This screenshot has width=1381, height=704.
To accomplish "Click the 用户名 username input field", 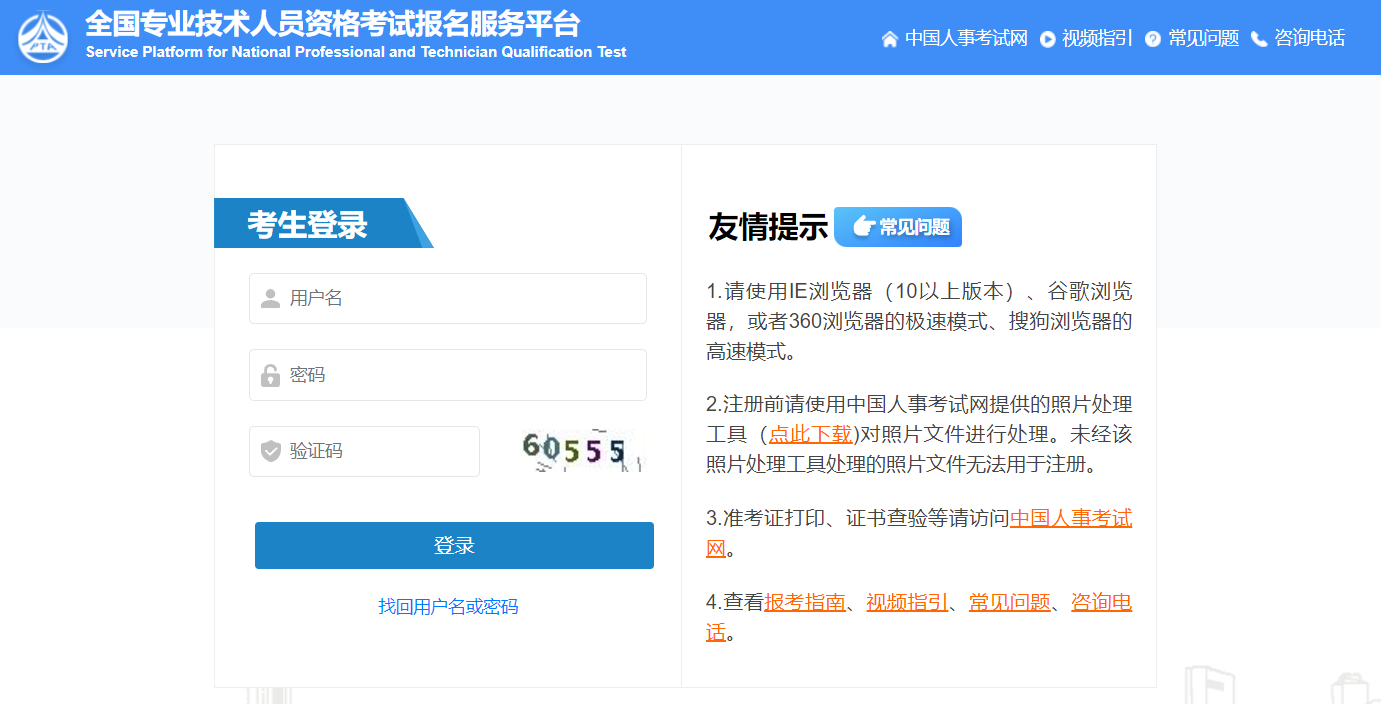I will click(x=450, y=298).
